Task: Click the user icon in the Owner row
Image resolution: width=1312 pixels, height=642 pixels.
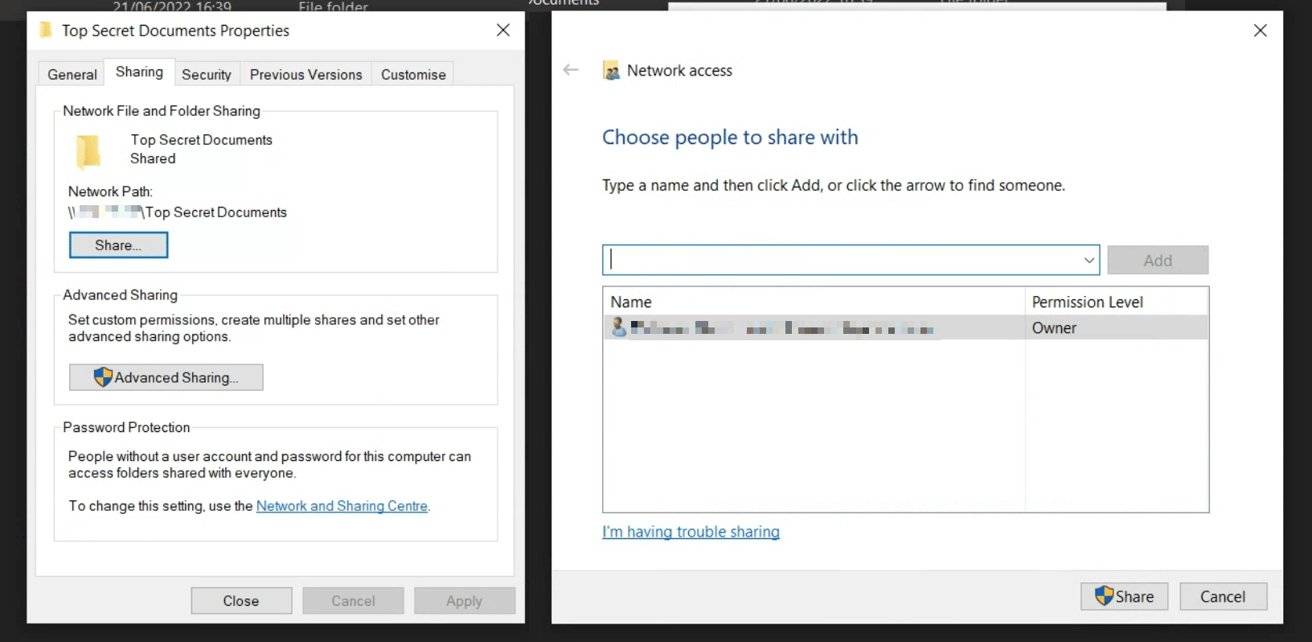Action: tap(618, 327)
